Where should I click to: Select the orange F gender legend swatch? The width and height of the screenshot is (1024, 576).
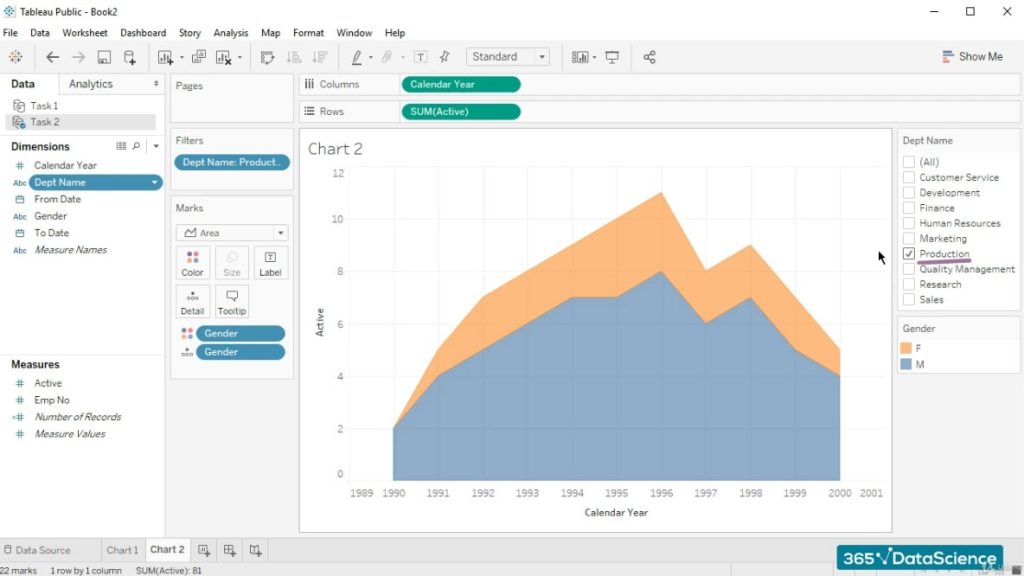coord(906,348)
